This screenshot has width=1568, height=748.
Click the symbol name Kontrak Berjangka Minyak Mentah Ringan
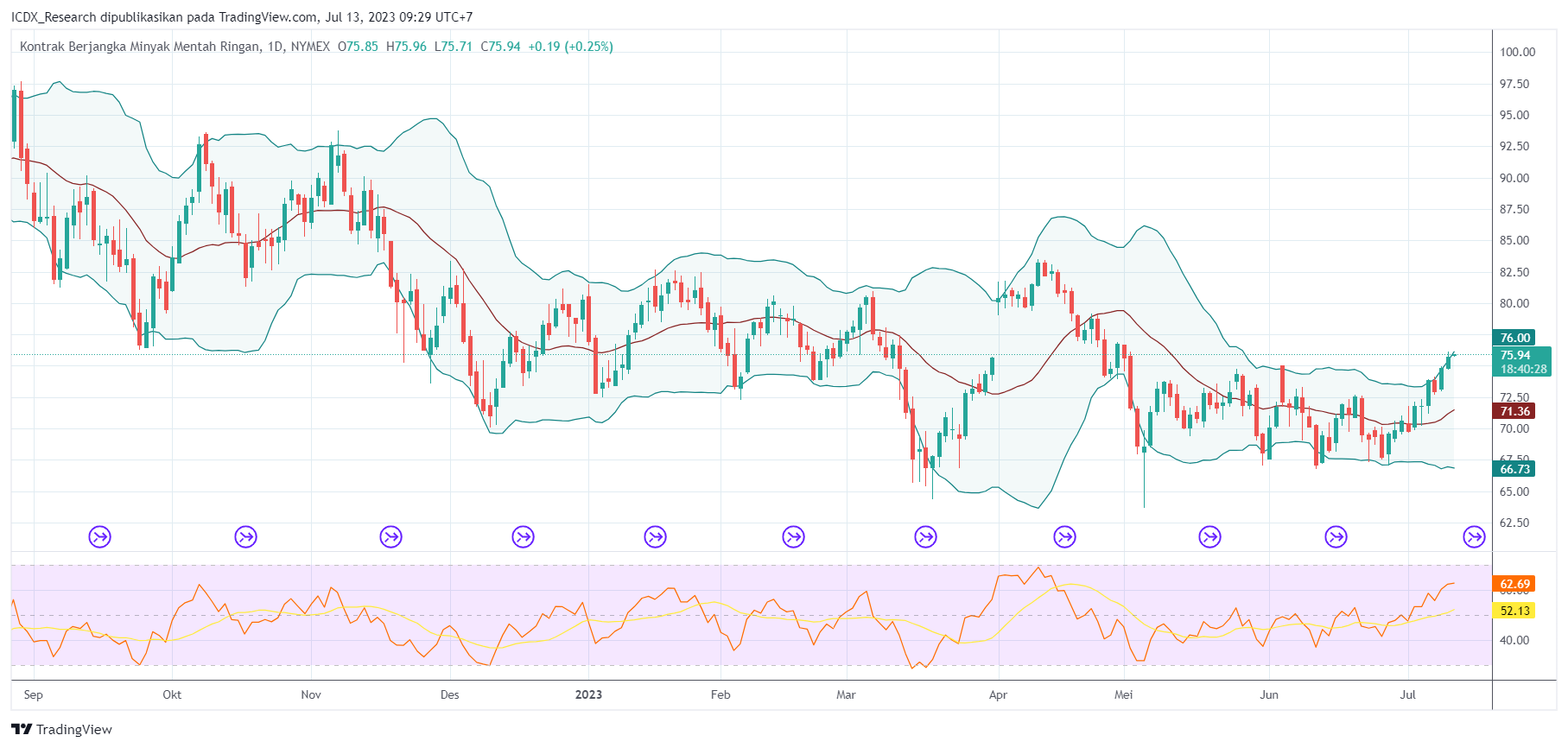[x=139, y=47]
